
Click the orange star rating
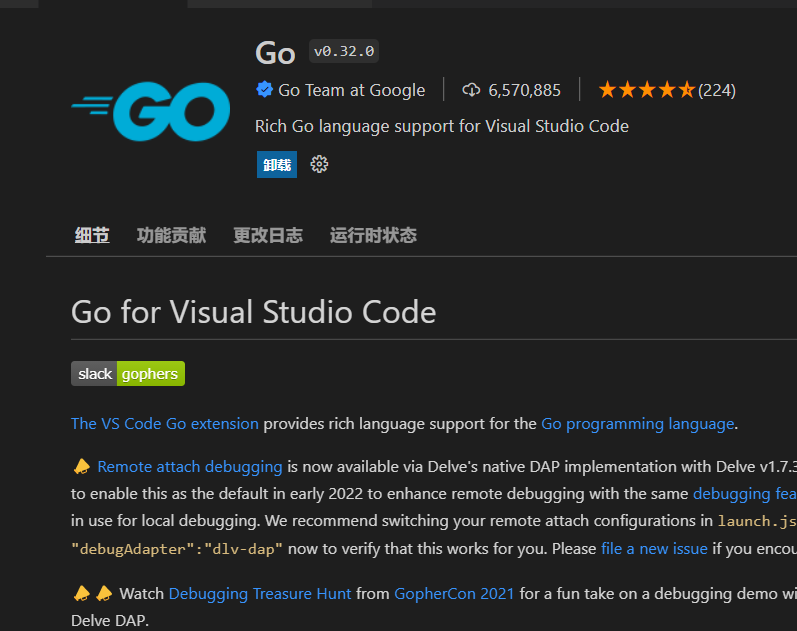646,90
